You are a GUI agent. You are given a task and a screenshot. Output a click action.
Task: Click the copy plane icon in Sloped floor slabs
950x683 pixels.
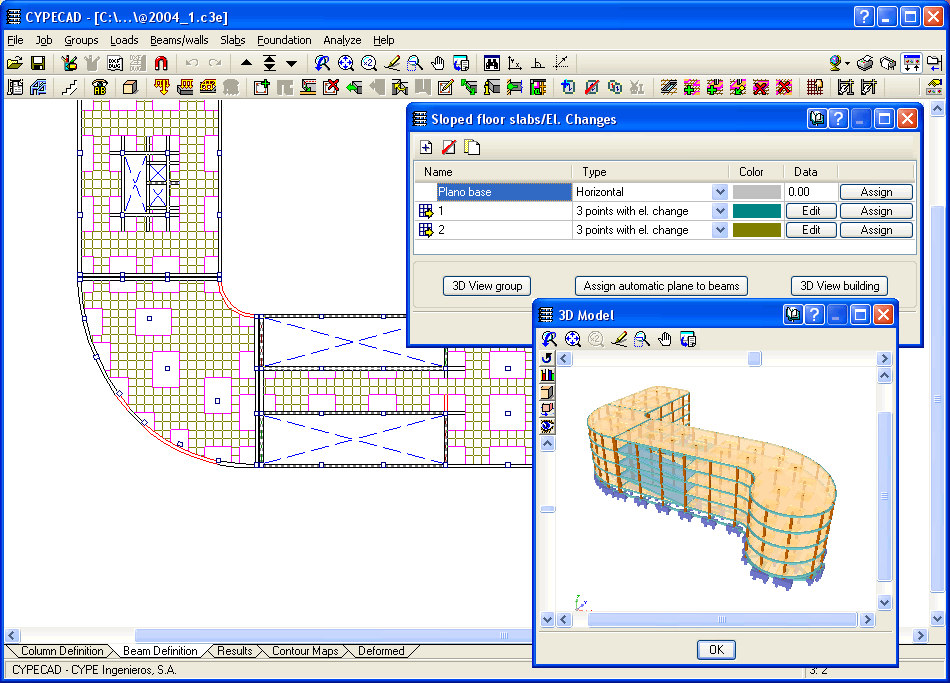[472, 147]
